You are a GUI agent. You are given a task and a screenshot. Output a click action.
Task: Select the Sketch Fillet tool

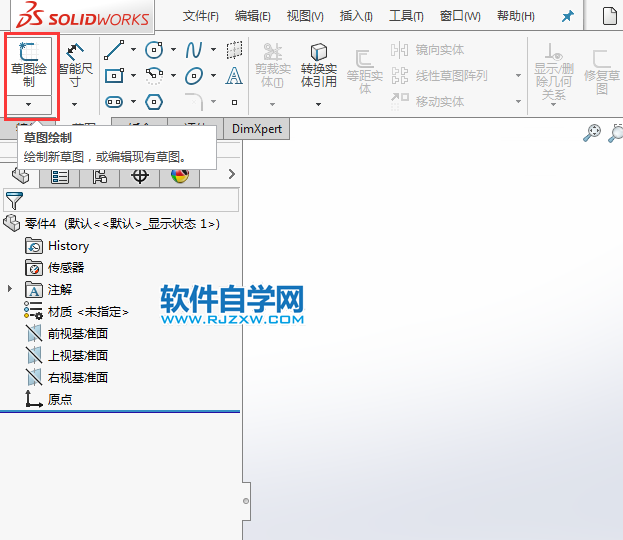pos(194,102)
